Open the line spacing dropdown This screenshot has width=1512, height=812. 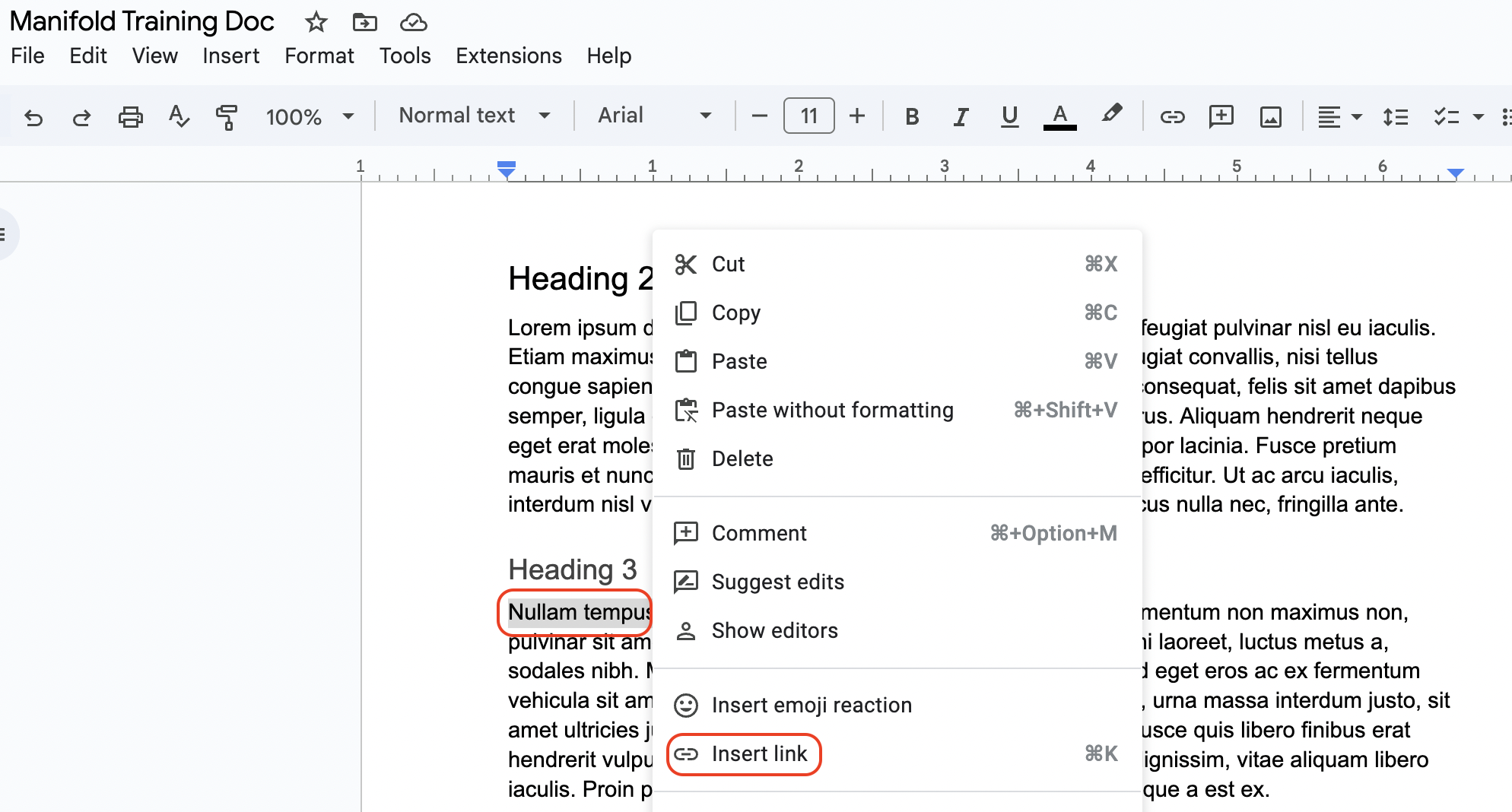point(1396,116)
